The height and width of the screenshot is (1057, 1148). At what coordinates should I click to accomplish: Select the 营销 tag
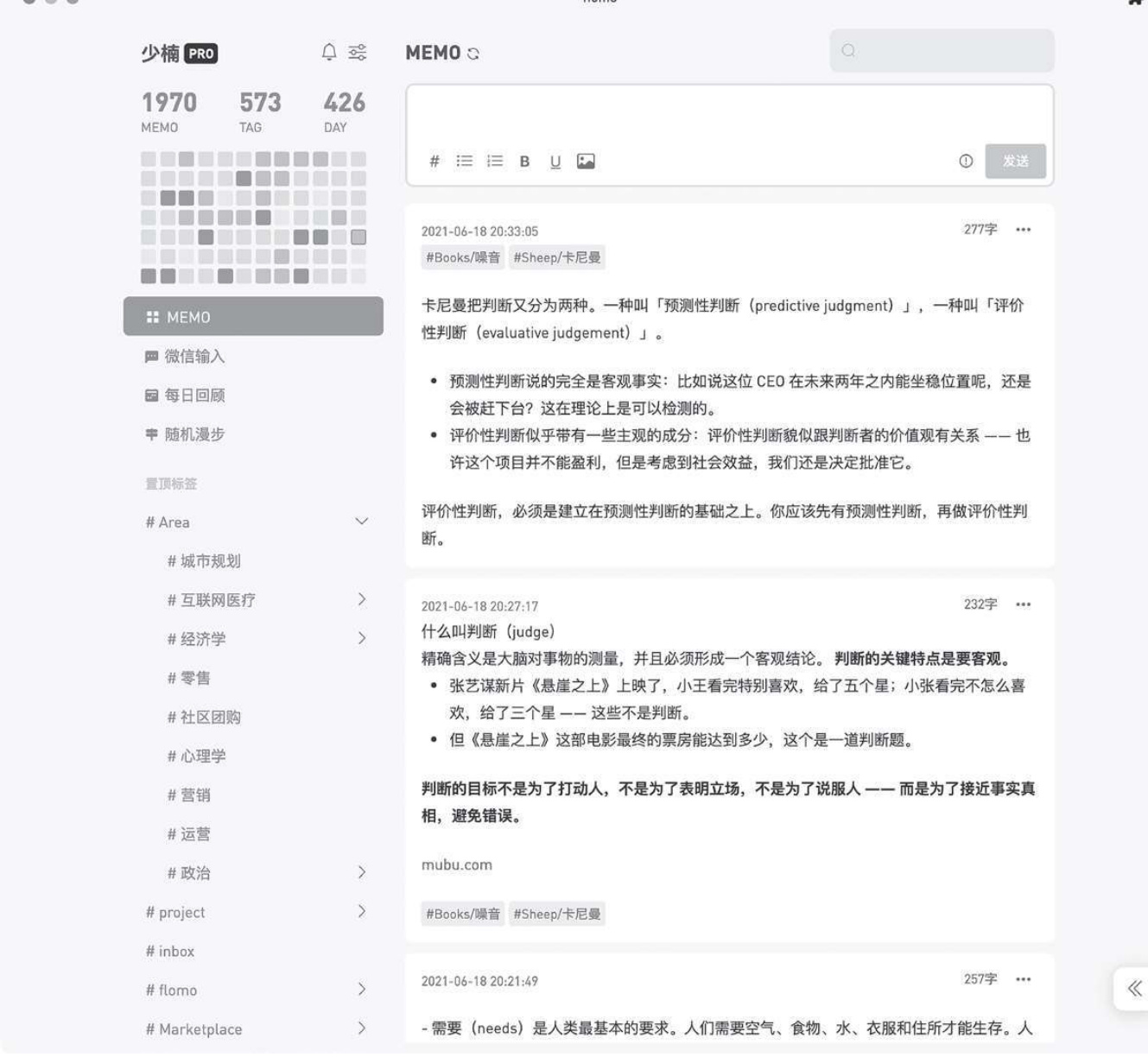(x=188, y=794)
